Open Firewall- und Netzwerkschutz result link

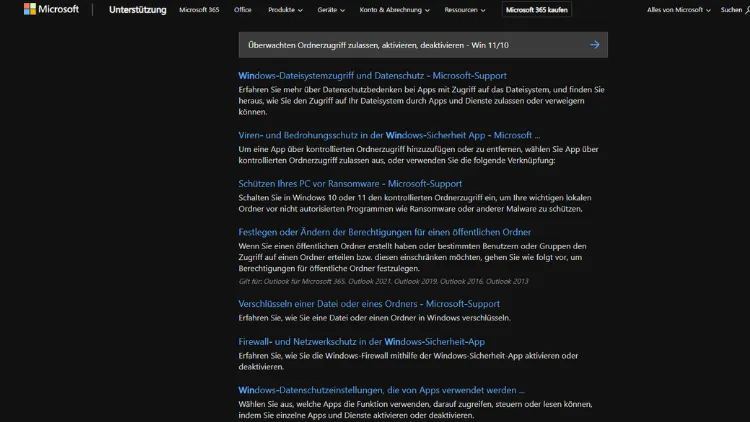tap(362, 342)
